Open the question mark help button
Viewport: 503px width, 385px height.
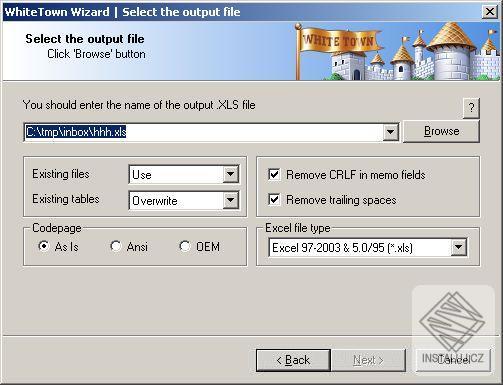coord(471,108)
